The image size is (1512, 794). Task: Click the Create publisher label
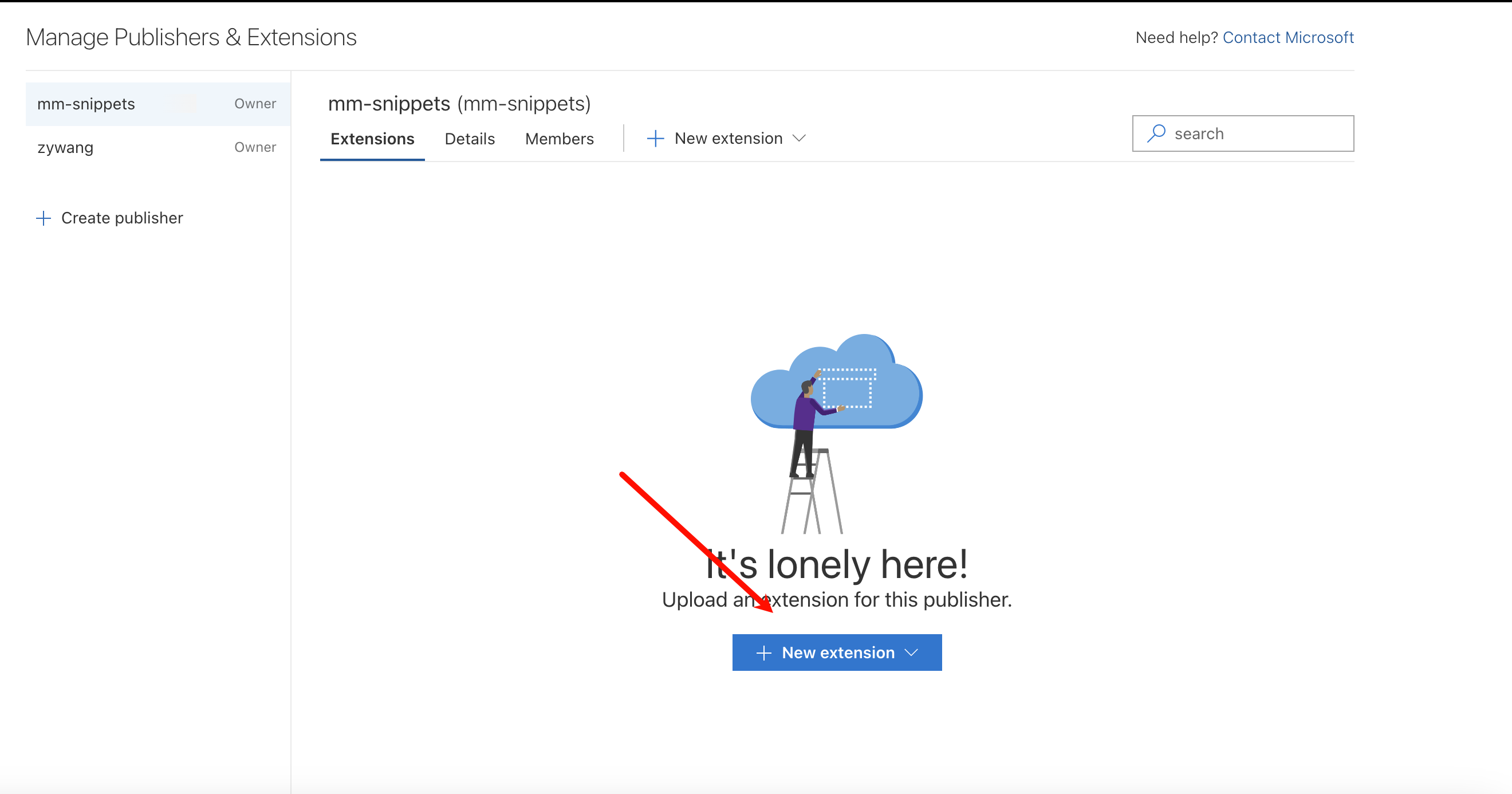coord(122,218)
